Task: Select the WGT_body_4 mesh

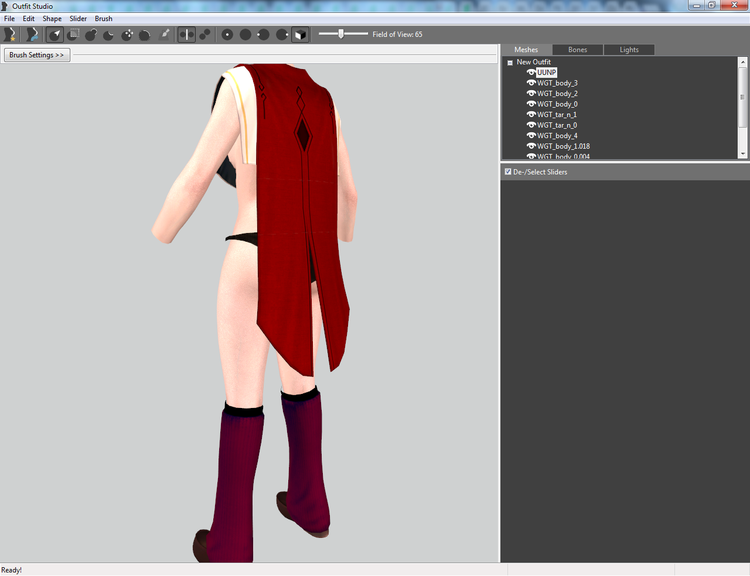Action: pos(557,136)
